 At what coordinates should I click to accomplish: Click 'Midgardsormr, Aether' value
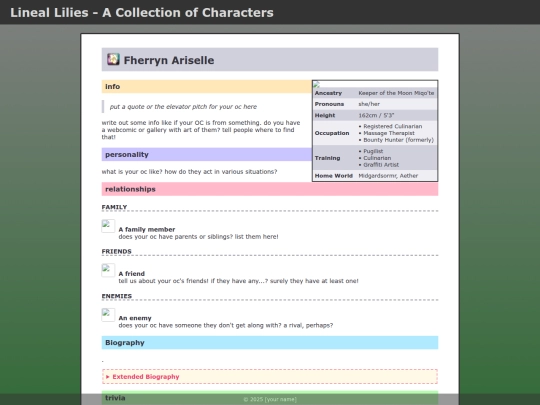(x=388, y=176)
